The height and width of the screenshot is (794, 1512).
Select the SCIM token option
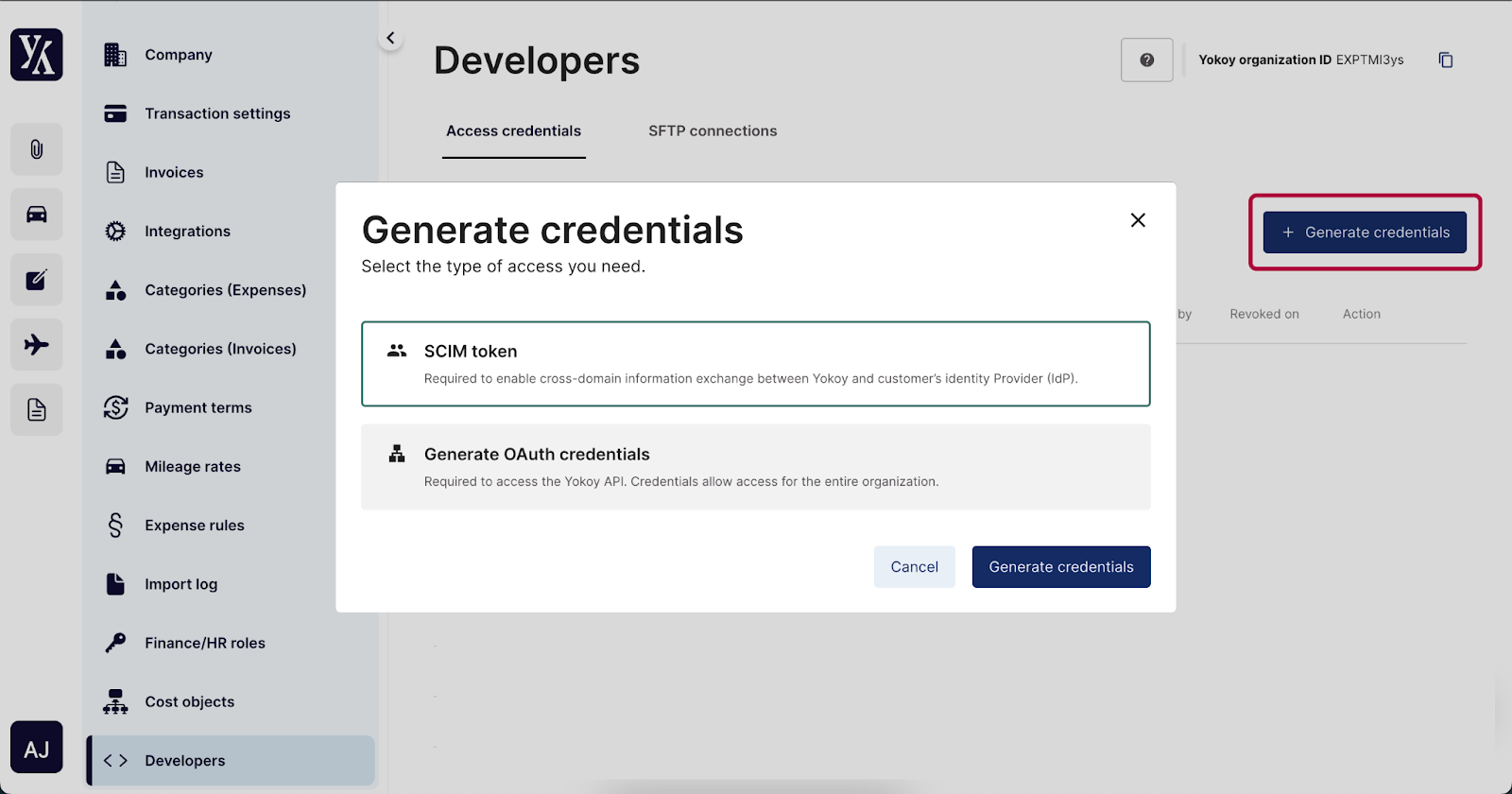click(x=756, y=364)
